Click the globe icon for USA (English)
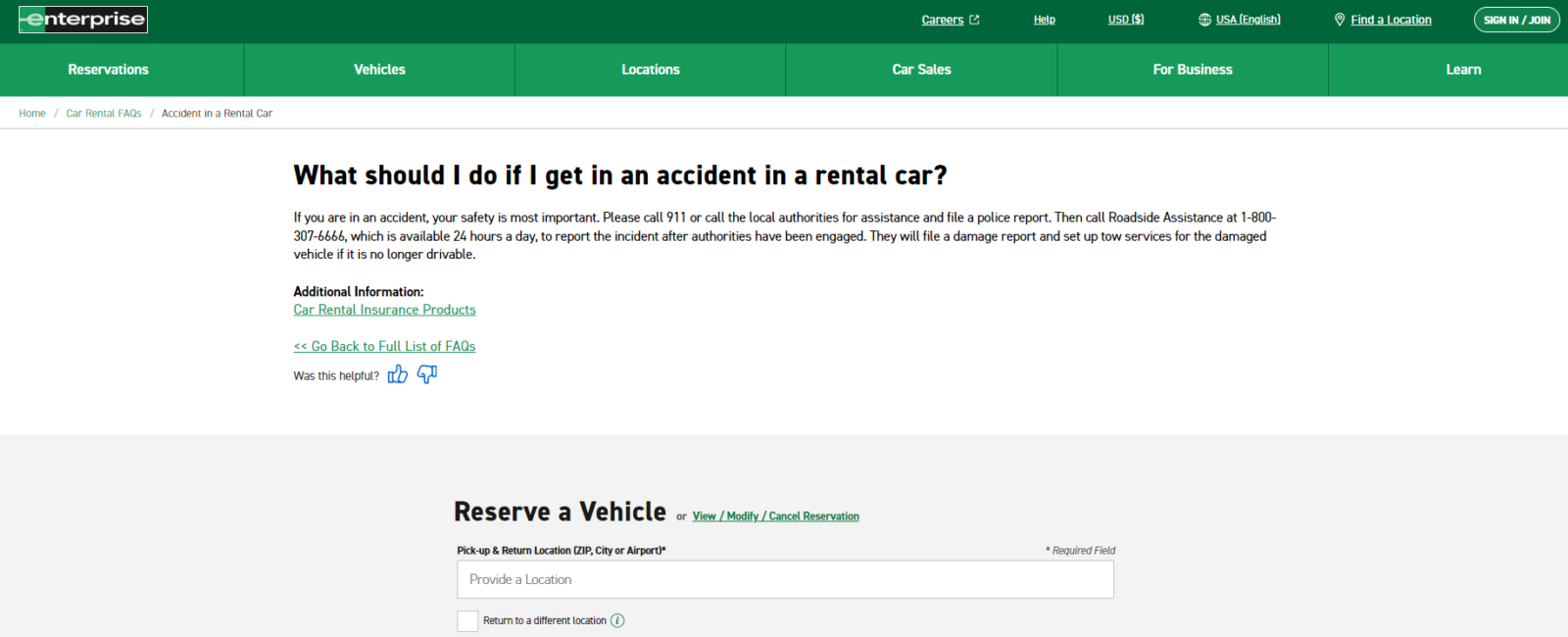The width and height of the screenshot is (1568, 637). [1204, 20]
